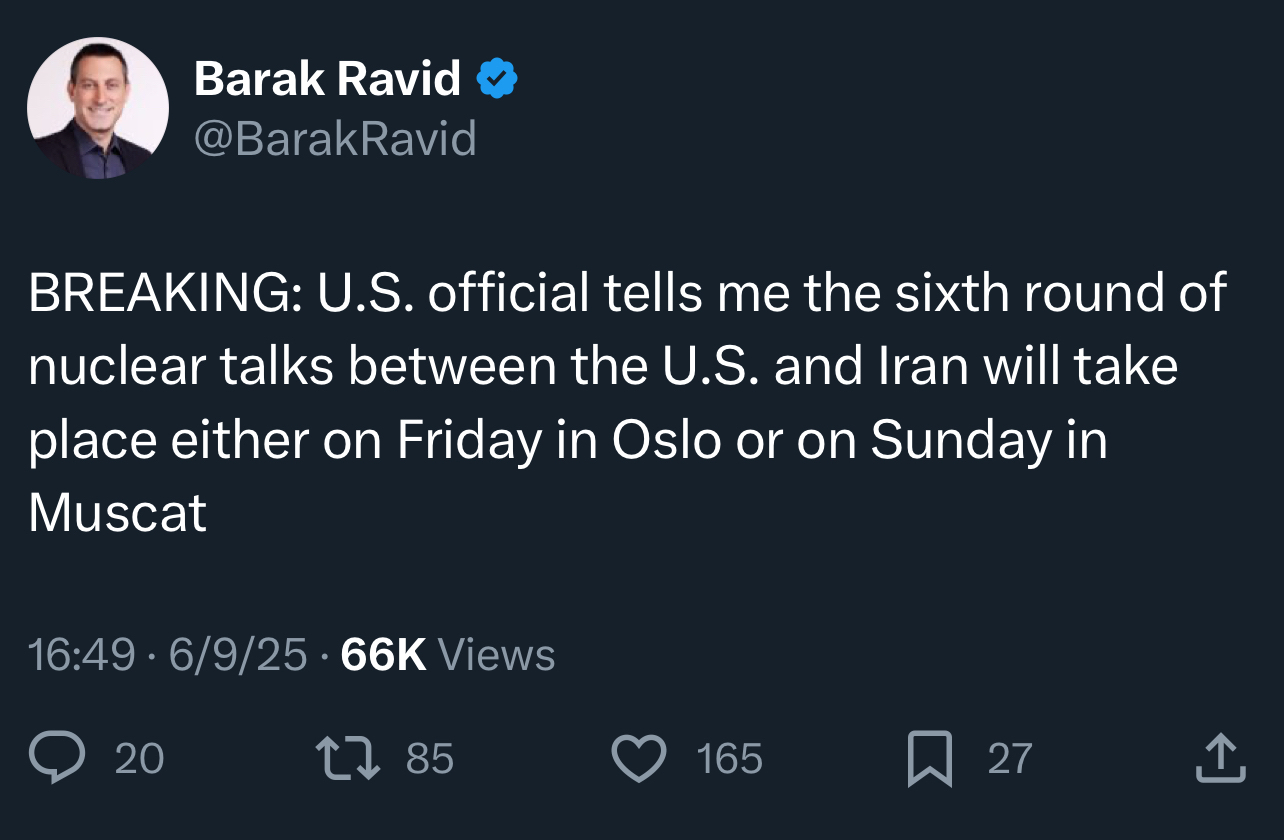Click the reply count of 20
The height and width of the screenshot is (840, 1284).
(139, 758)
